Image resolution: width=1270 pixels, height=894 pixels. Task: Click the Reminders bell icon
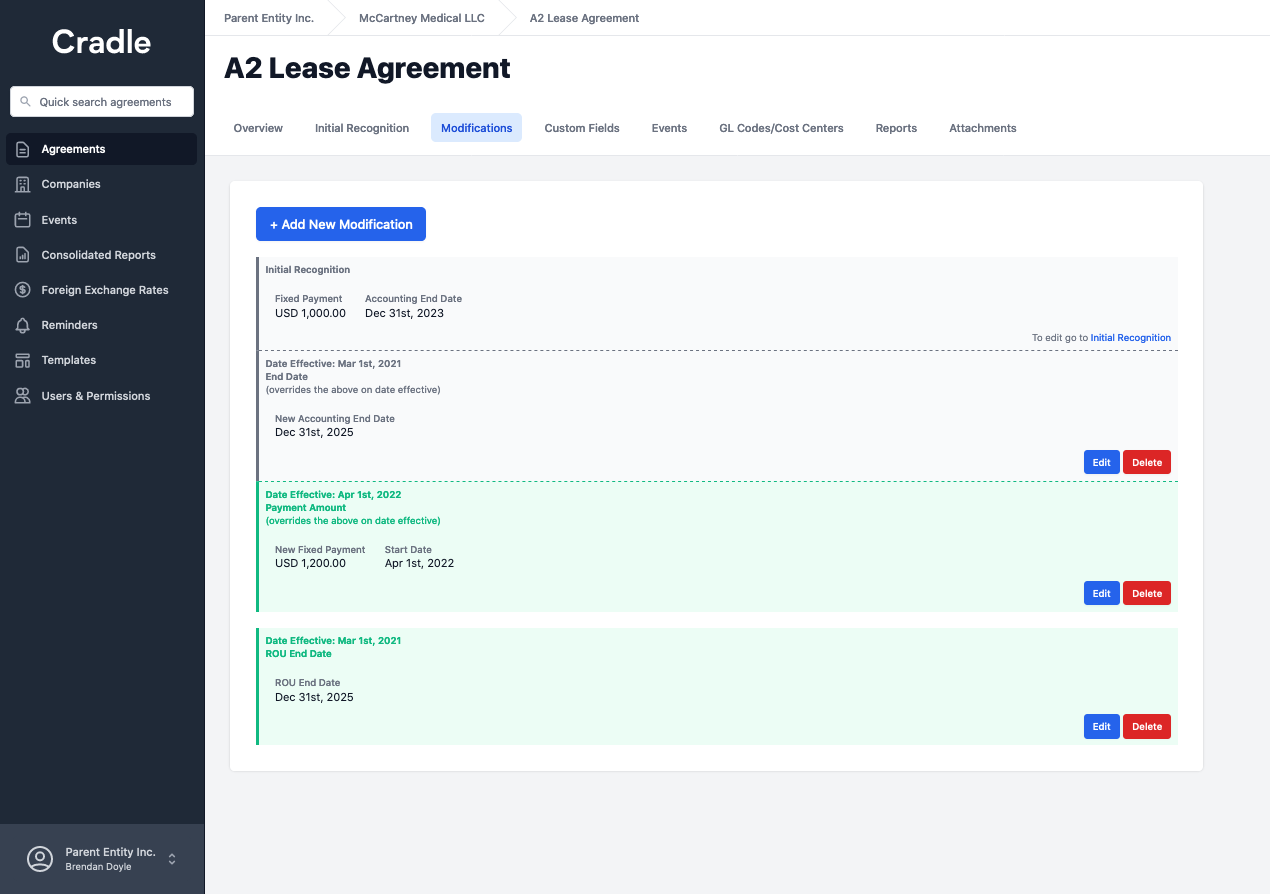coord(20,324)
